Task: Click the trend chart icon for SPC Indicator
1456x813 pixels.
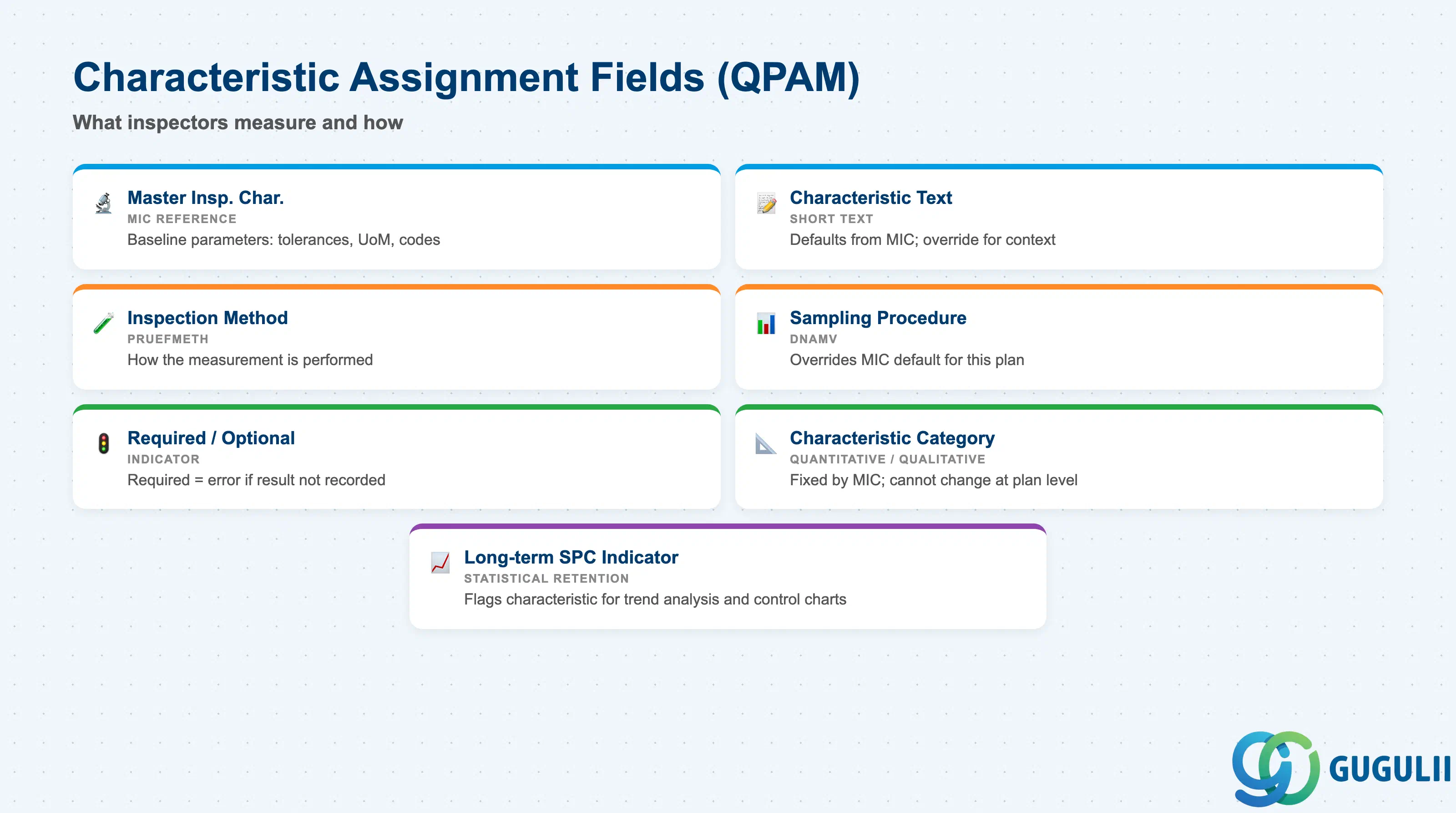Action: (x=440, y=563)
